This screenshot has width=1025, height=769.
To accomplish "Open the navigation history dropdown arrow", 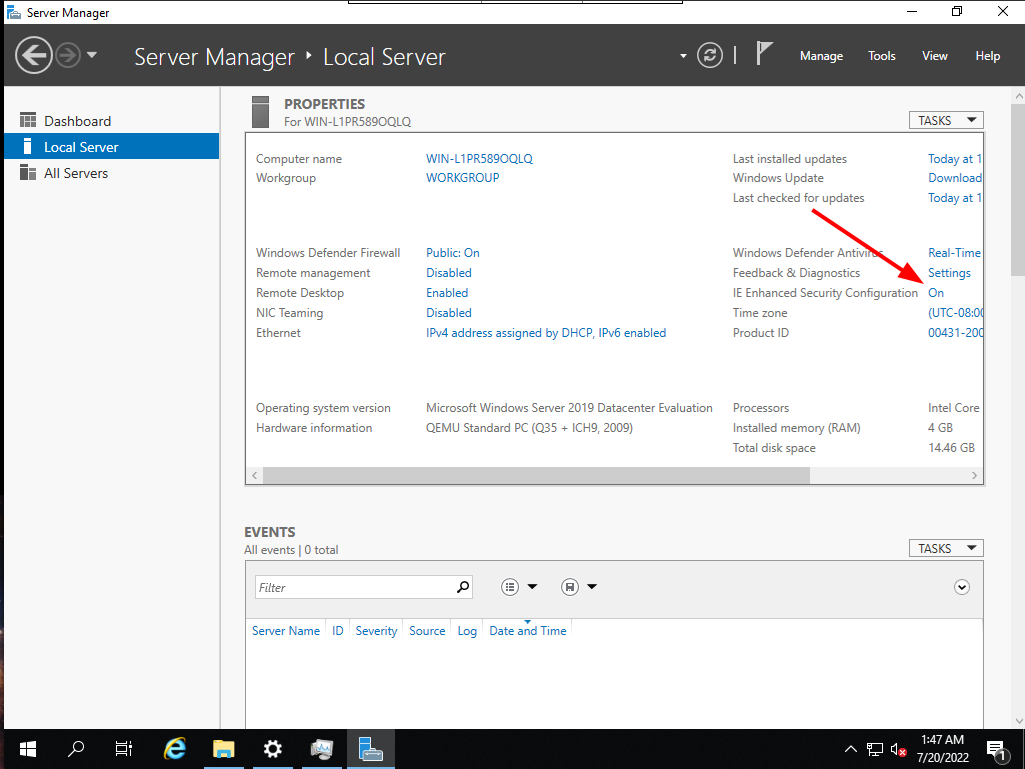I will point(92,55).
